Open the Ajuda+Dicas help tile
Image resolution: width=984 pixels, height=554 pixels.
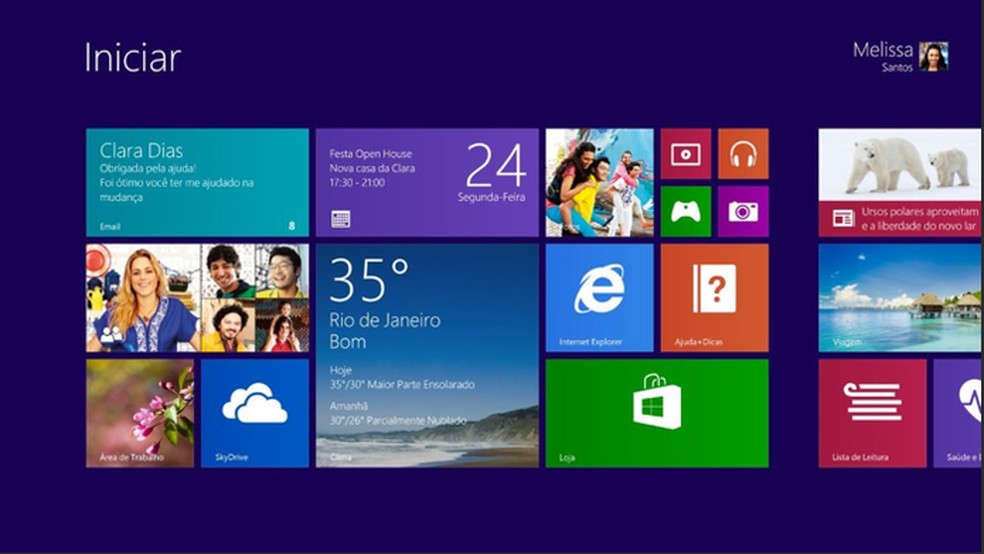[x=714, y=298]
